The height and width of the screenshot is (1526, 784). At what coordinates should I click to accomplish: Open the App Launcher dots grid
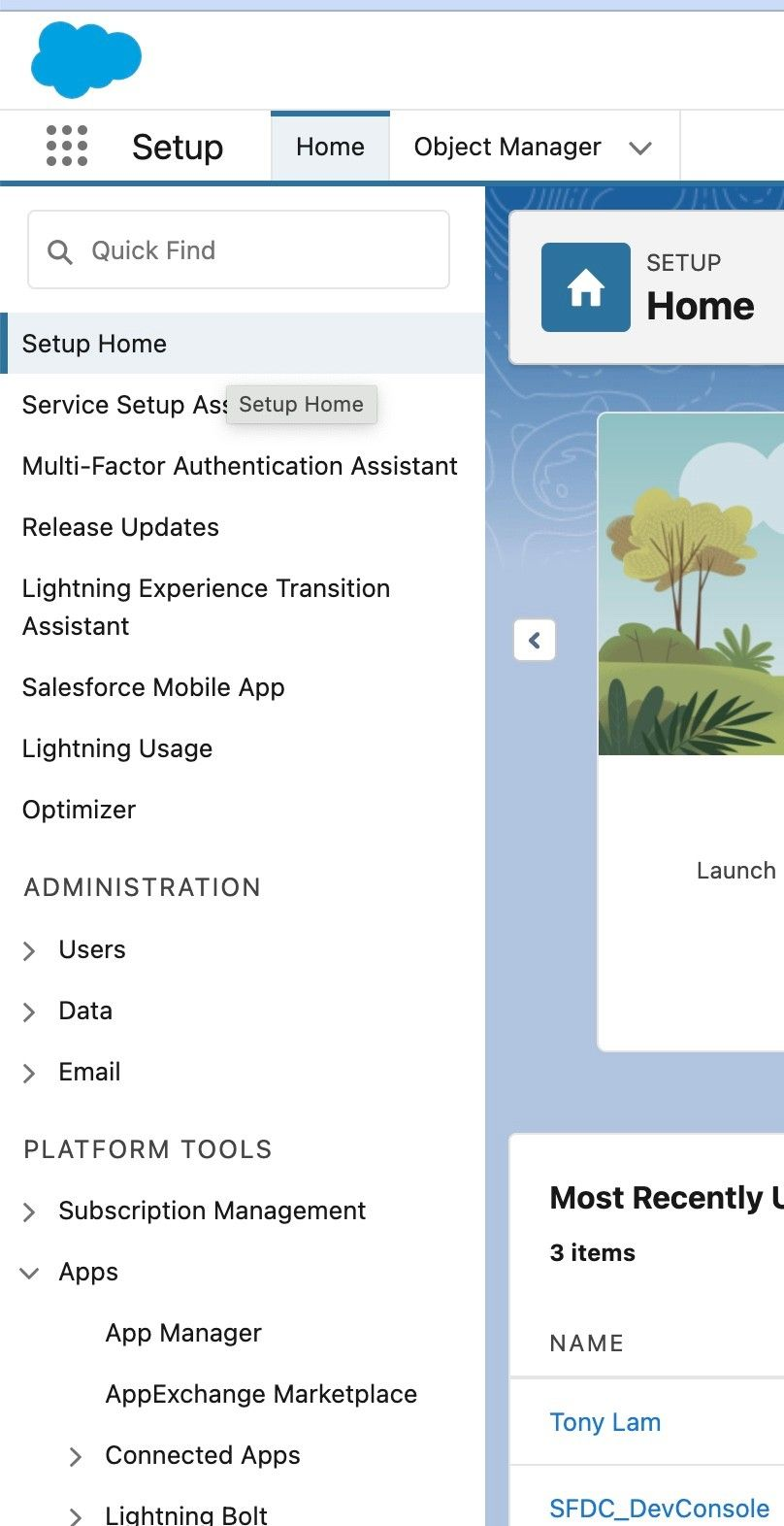67,147
